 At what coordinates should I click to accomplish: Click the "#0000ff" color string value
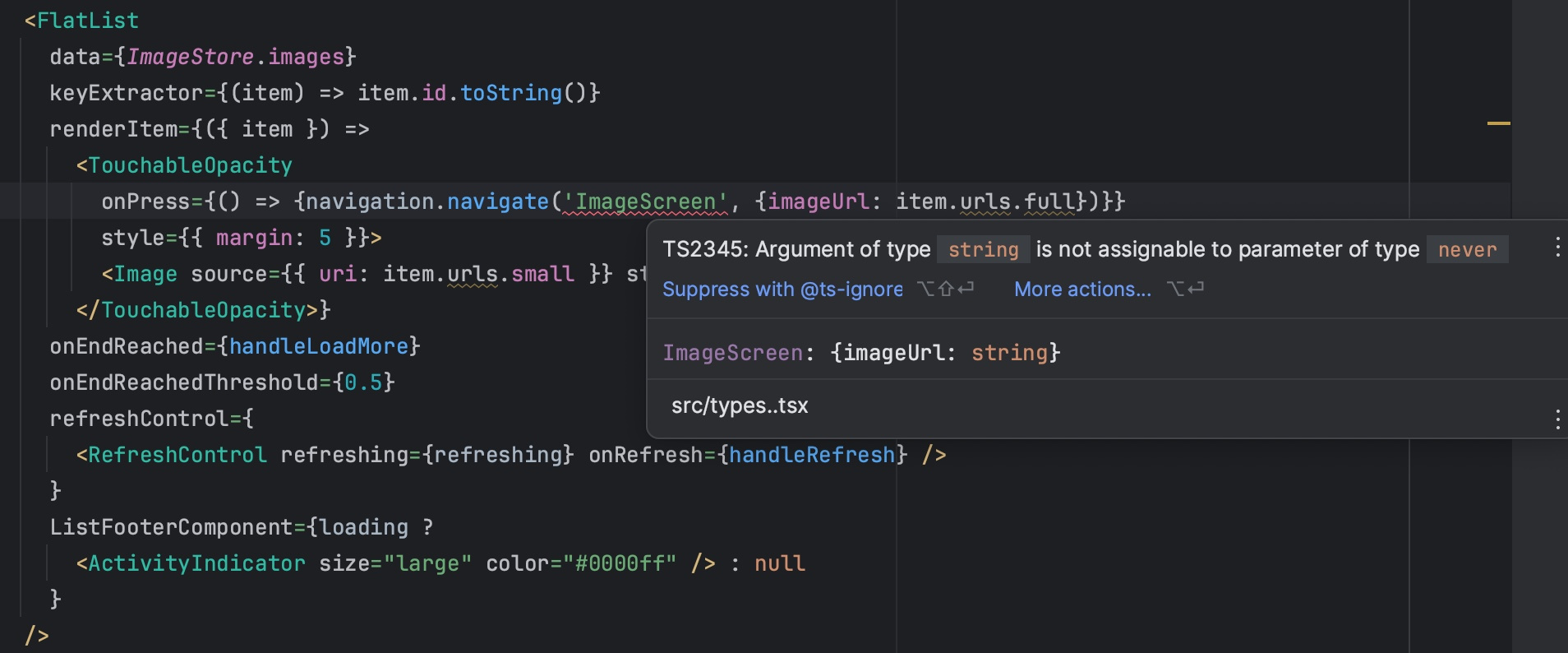620,563
